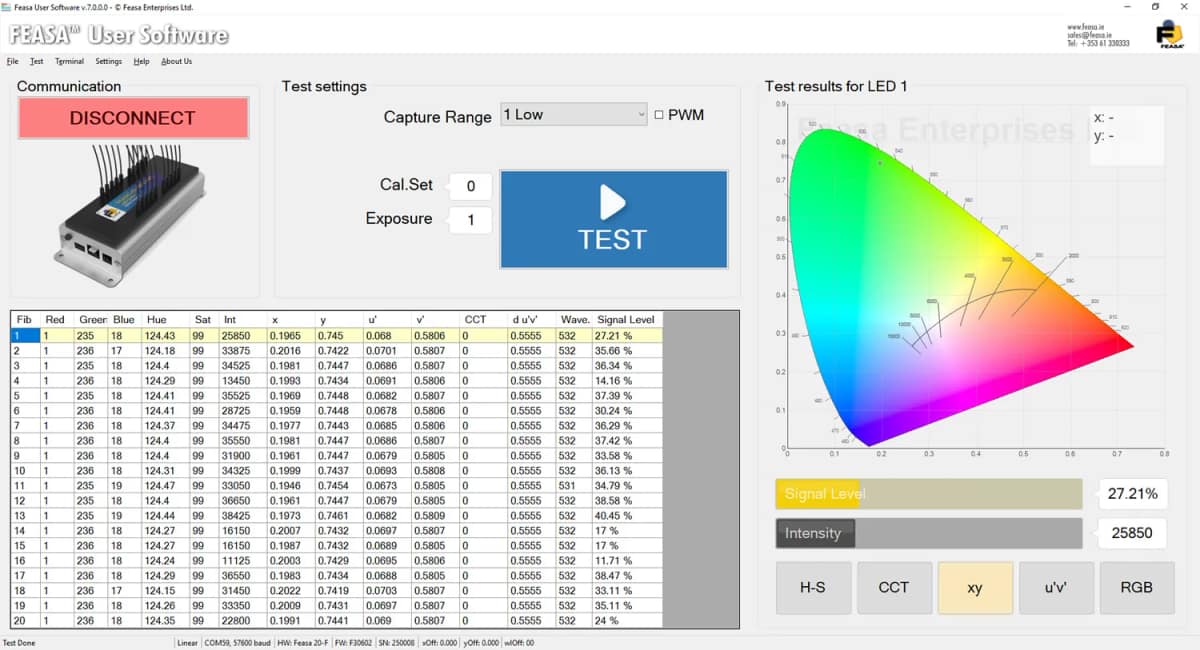Click the Linear status bar entry

tap(187, 642)
